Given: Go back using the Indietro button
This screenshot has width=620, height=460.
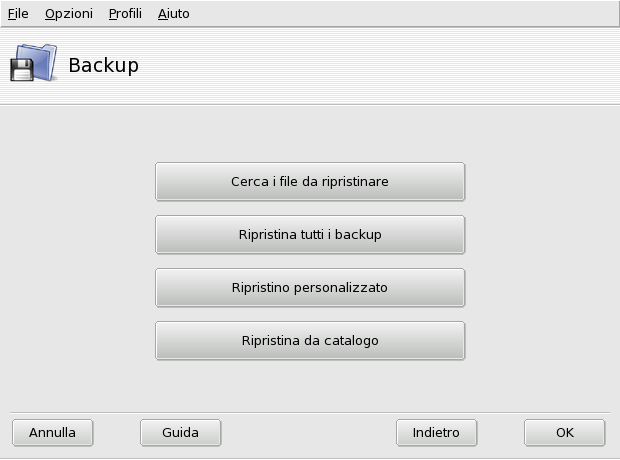Looking at the screenshot, I should [x=436, y=433].
